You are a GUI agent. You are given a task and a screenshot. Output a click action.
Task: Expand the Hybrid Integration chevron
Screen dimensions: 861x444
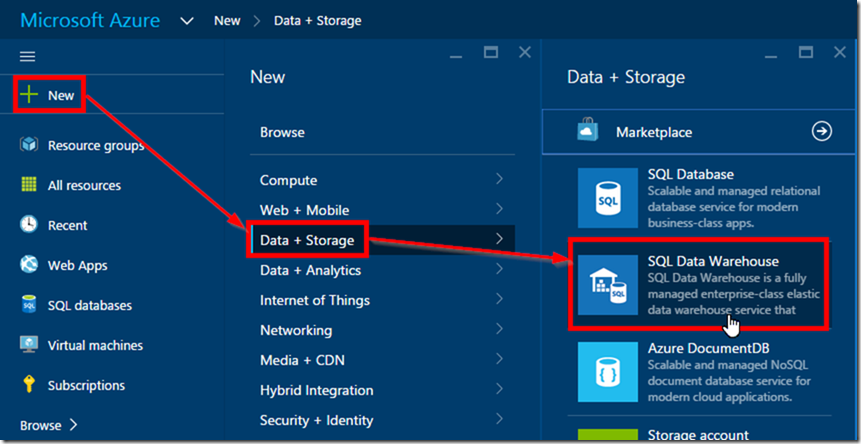click(499, 389)
